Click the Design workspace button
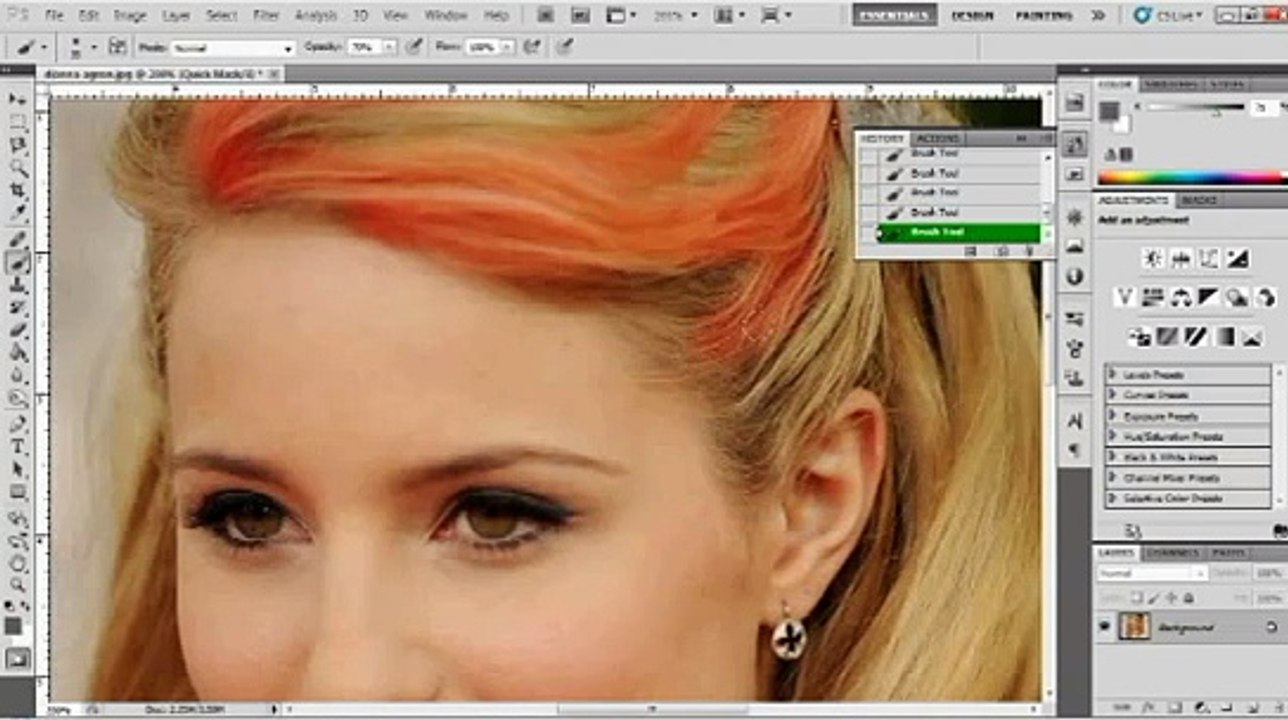Image resolution: width=1288 pixels, height=720 pixels. click(x=972, y=16)
